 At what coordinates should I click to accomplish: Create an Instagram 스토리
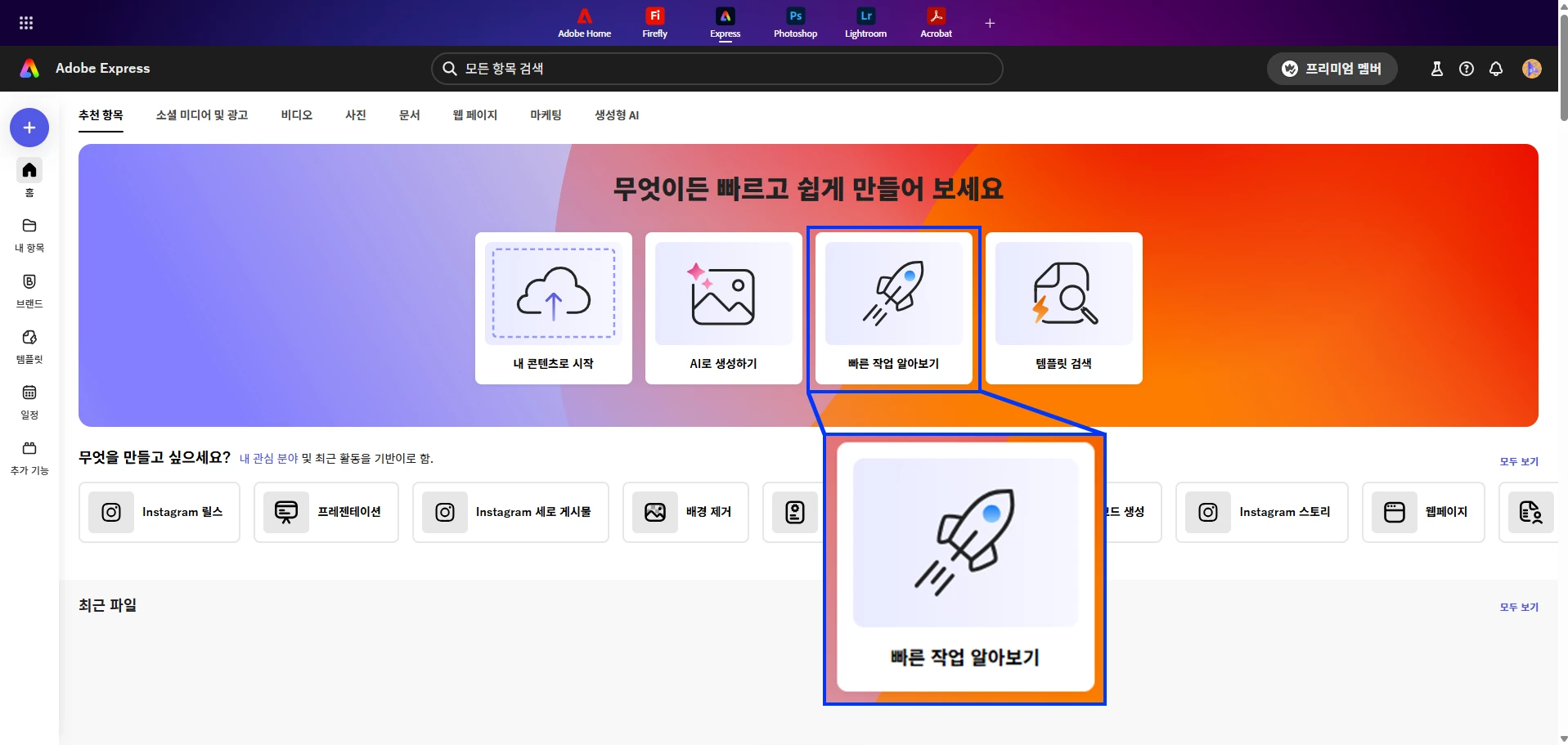tap(1262, 512)
